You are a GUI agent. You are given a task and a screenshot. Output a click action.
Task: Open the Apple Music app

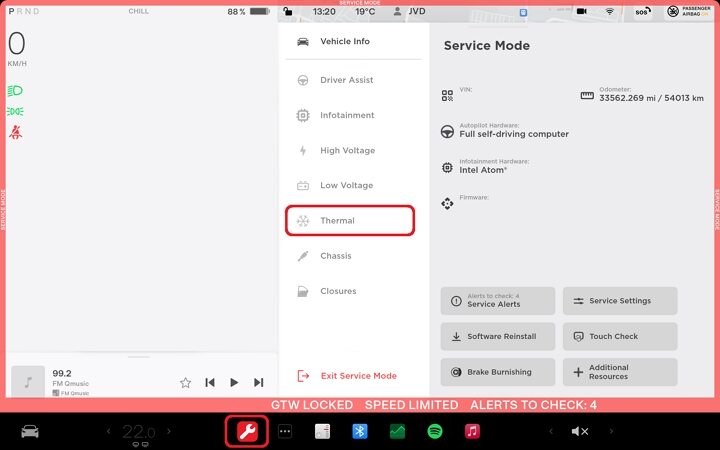pos(472,432)
